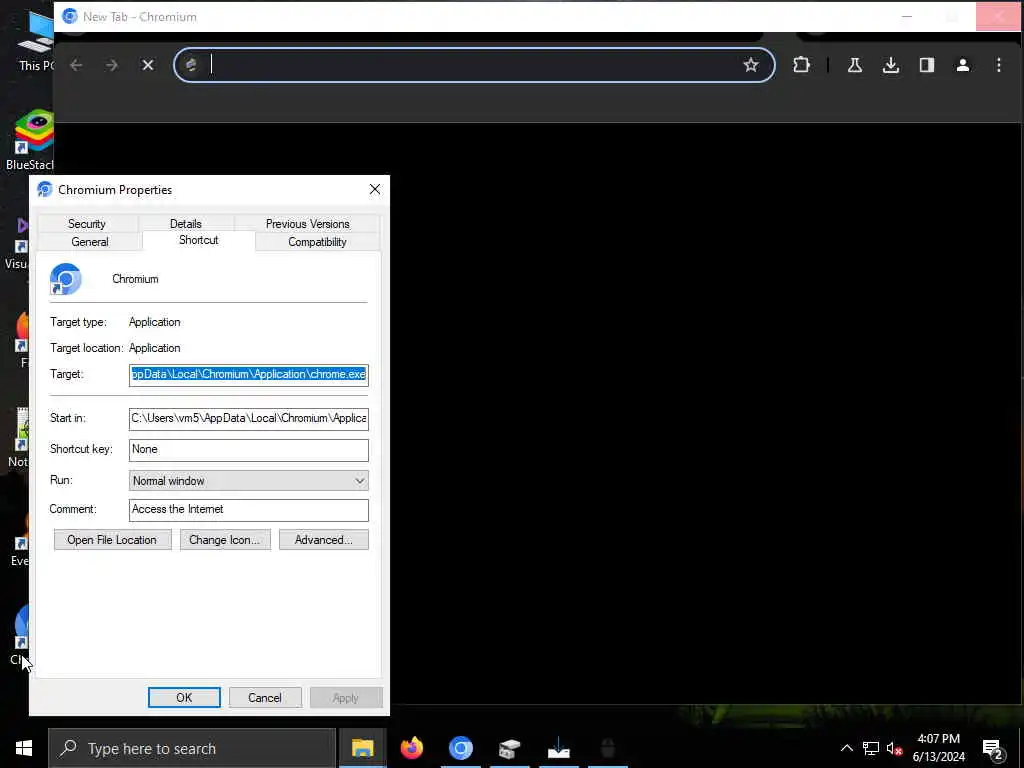Screen dimensions: 1024x768
Task: Click the Start in field
Action: [249, 419]
